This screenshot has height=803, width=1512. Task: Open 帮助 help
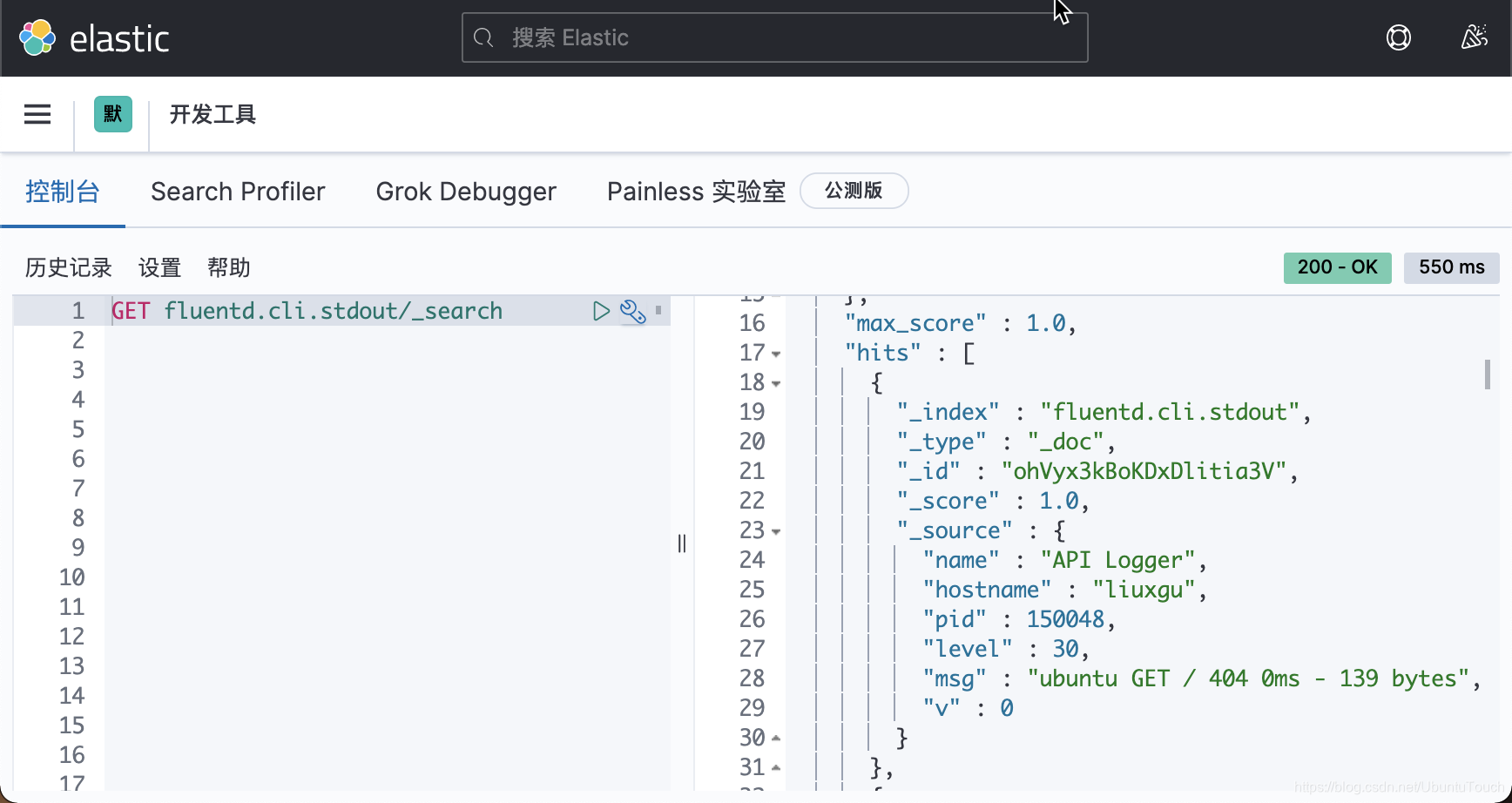[x=229, y=267]
